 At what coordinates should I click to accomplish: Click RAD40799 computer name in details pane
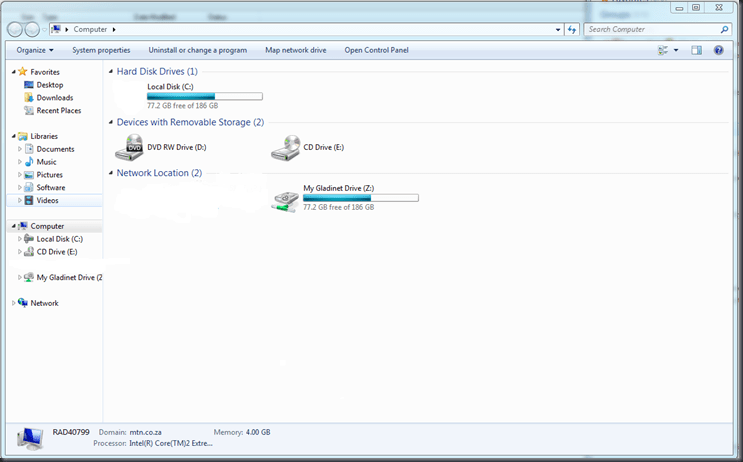(71, 432)
